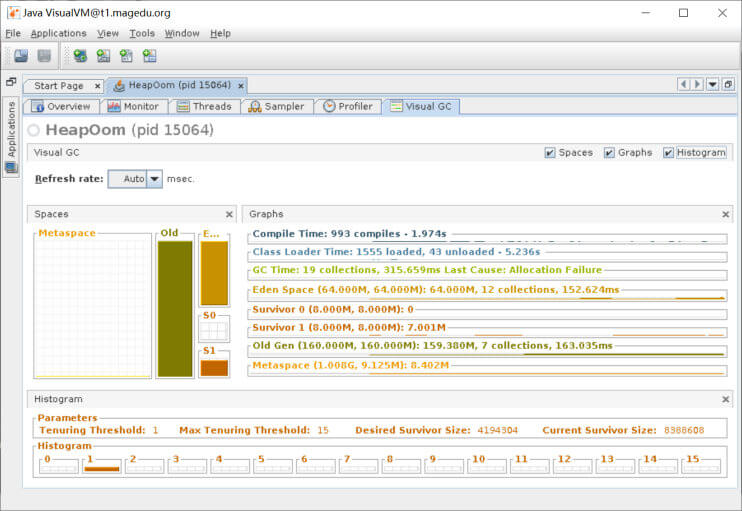Click the Survivor 0 graph label
This screenshot has width=742, height=511.
[333, 309]
